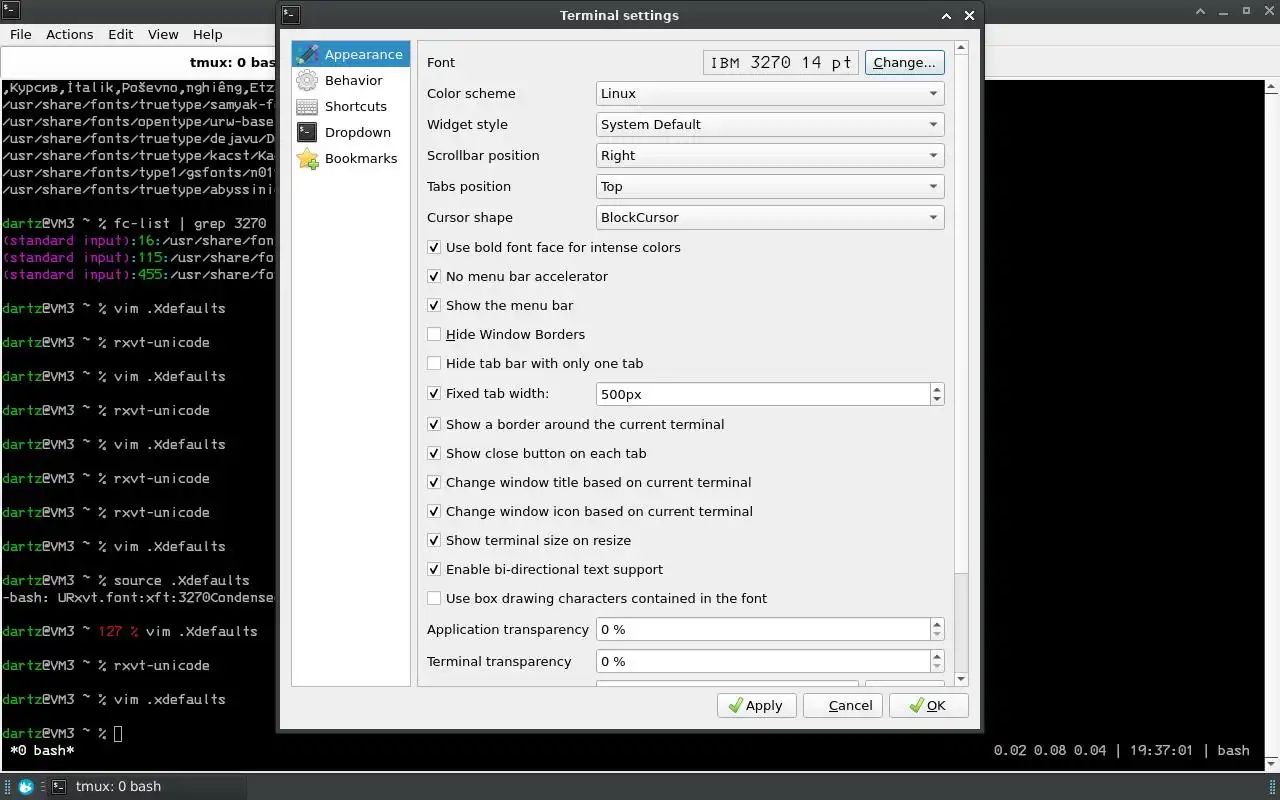
Task: Click the Bookmarks star icon
Action: click(307, 158)
